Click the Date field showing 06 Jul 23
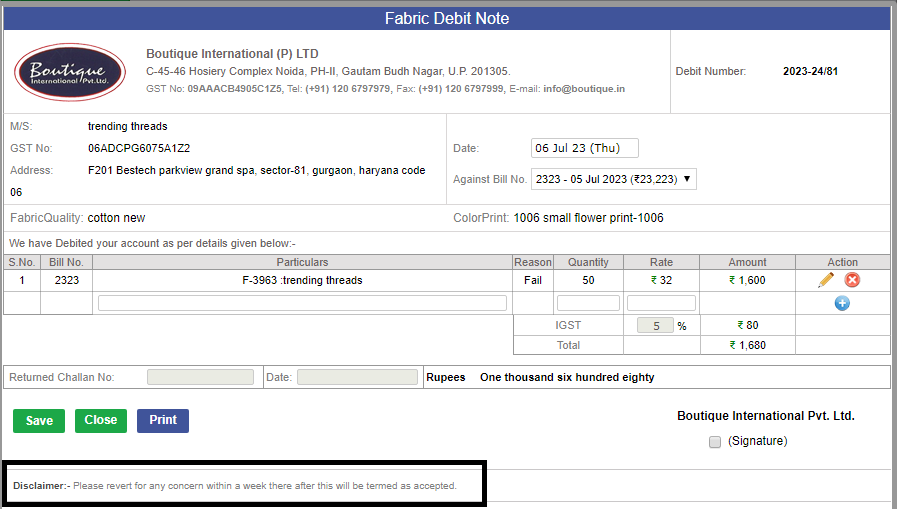The height and width of the screenshot is (509, 897). coord(585,148)
